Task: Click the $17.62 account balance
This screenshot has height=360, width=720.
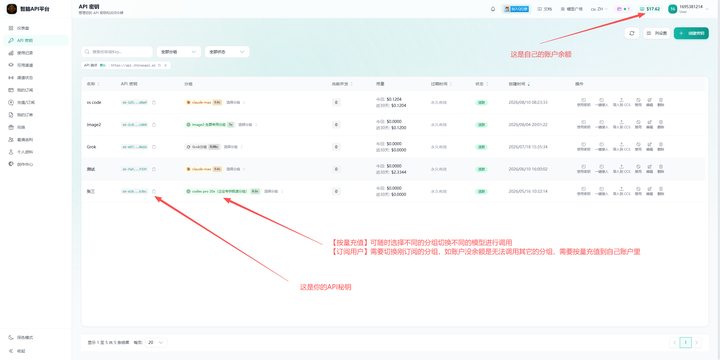Action: pyautogui.click(x=650, y=9)
